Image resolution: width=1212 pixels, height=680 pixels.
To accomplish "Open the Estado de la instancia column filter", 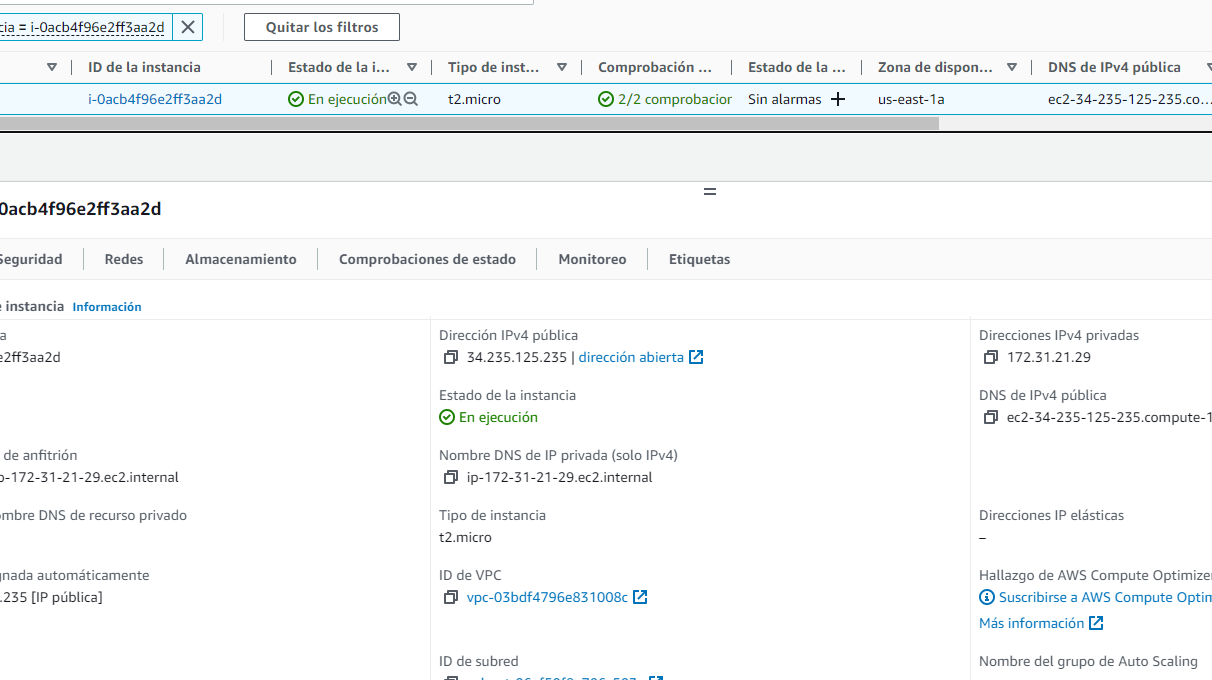I will pos(411,67).
